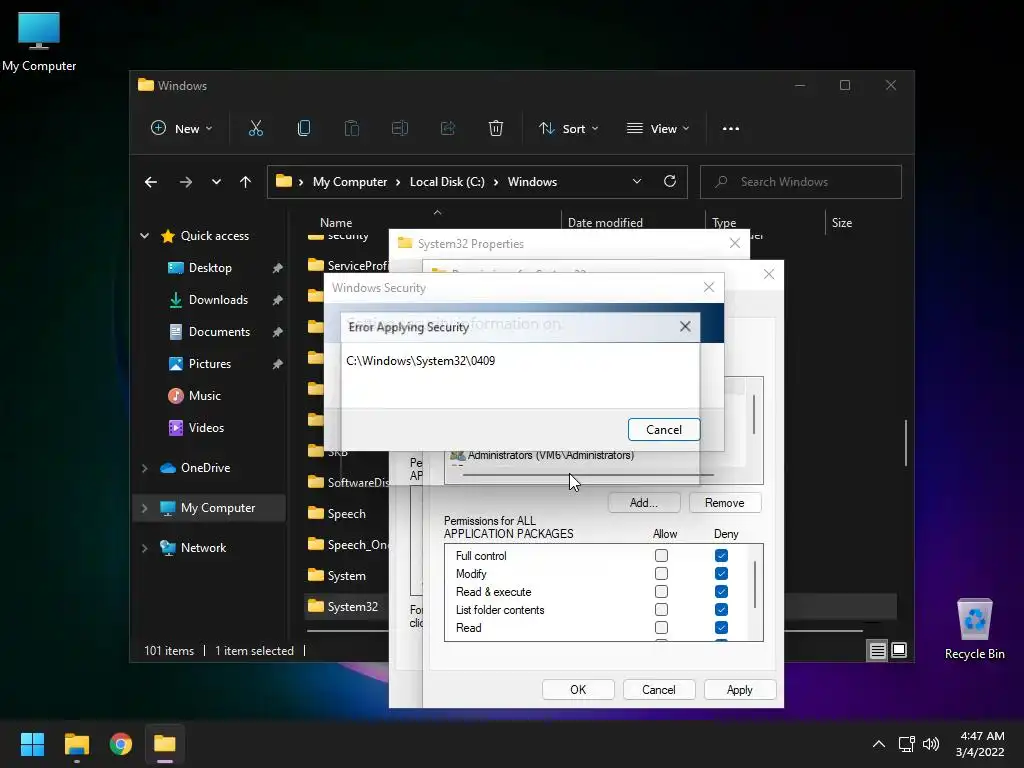The height and width of the screenshot is (768, 1024).
Task: Open Recycle Bin desktop icon
Action: pyautogui.click(x=974, y=628)
